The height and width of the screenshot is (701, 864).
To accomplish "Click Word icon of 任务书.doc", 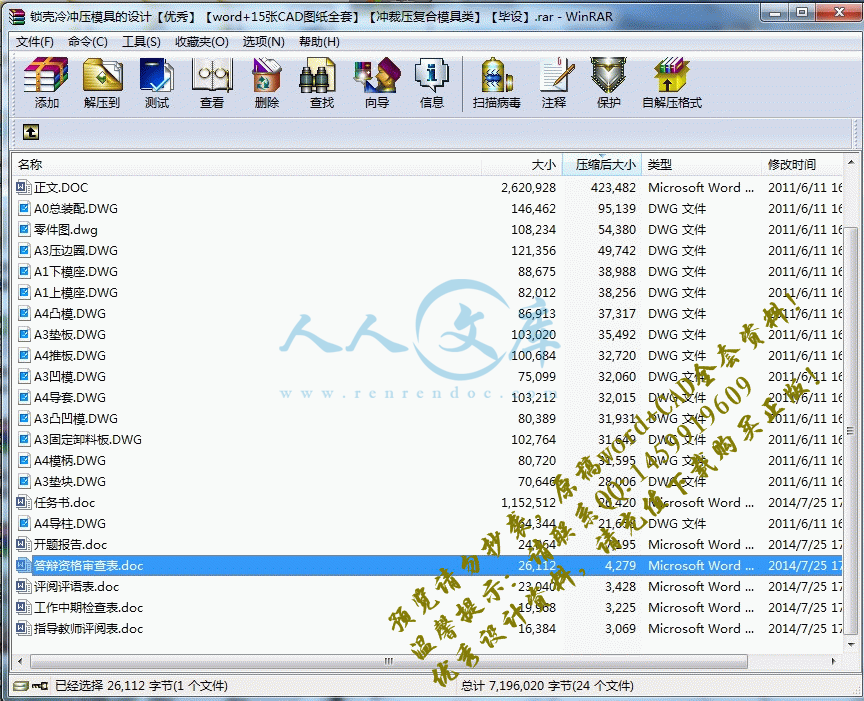I will [24, 503].
